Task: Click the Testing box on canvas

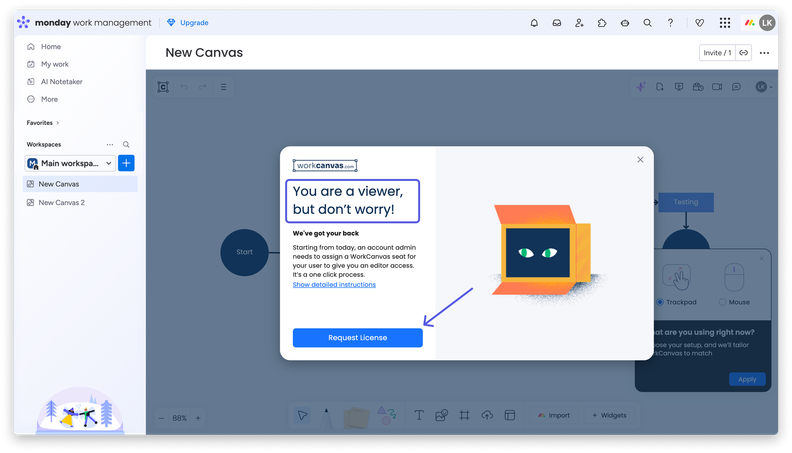Action: click(685, 202)
